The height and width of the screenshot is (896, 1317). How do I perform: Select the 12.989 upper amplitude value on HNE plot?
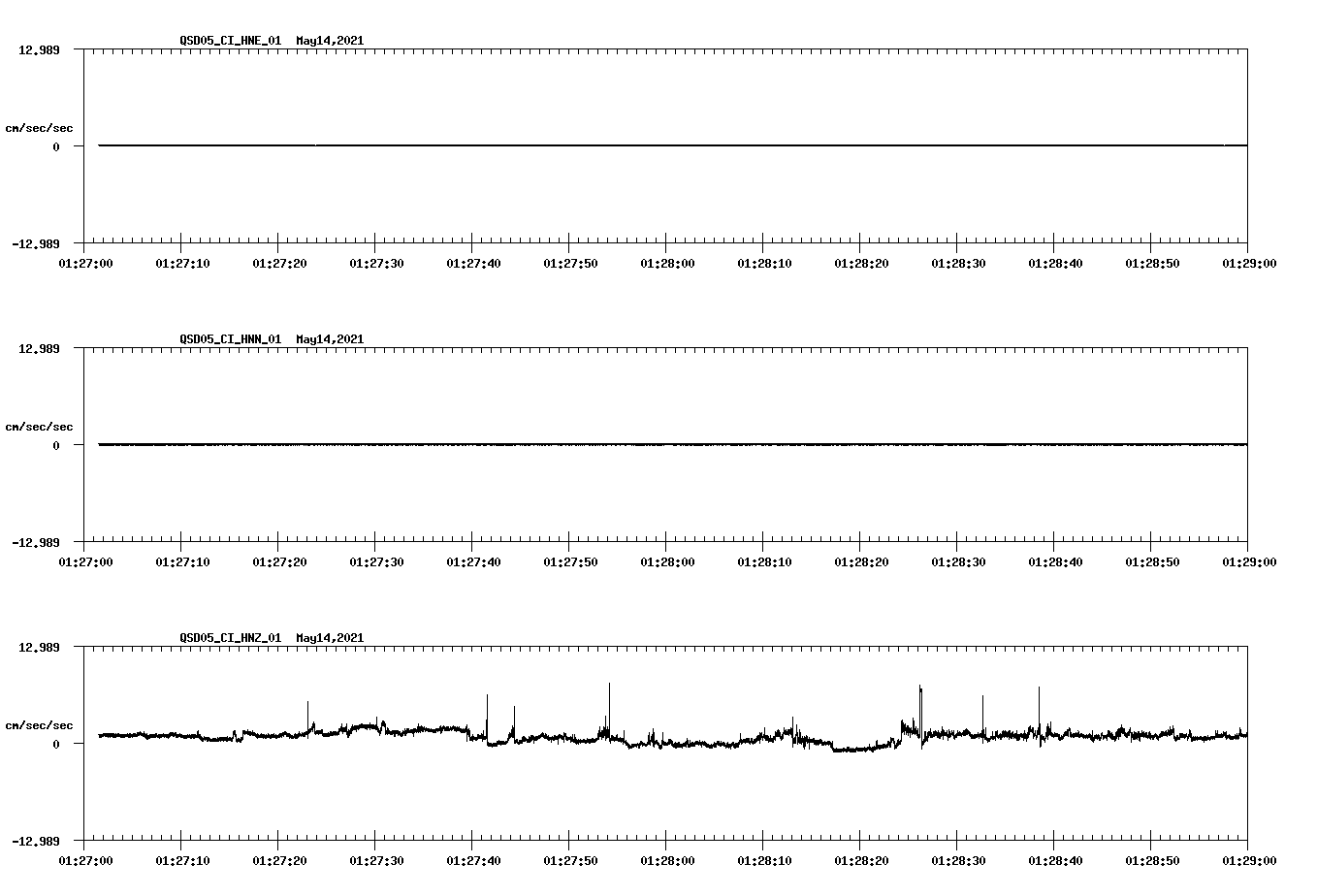tap(38, 49)
